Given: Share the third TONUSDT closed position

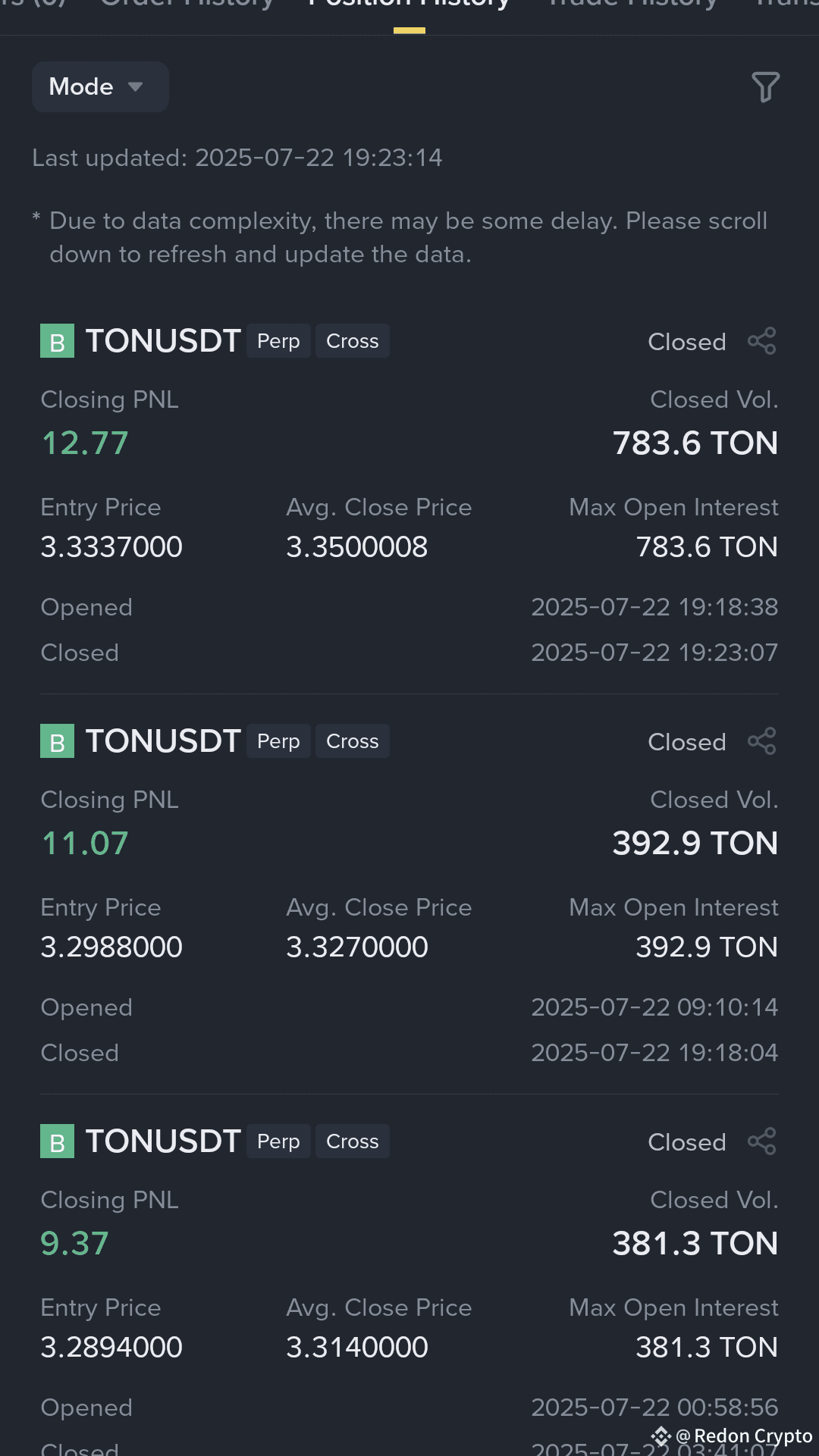Looking at the screenshot, I should 762,1141.
